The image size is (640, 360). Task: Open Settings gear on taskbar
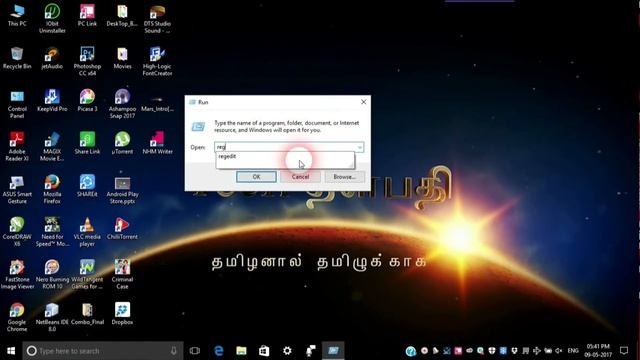pos(287,351)
